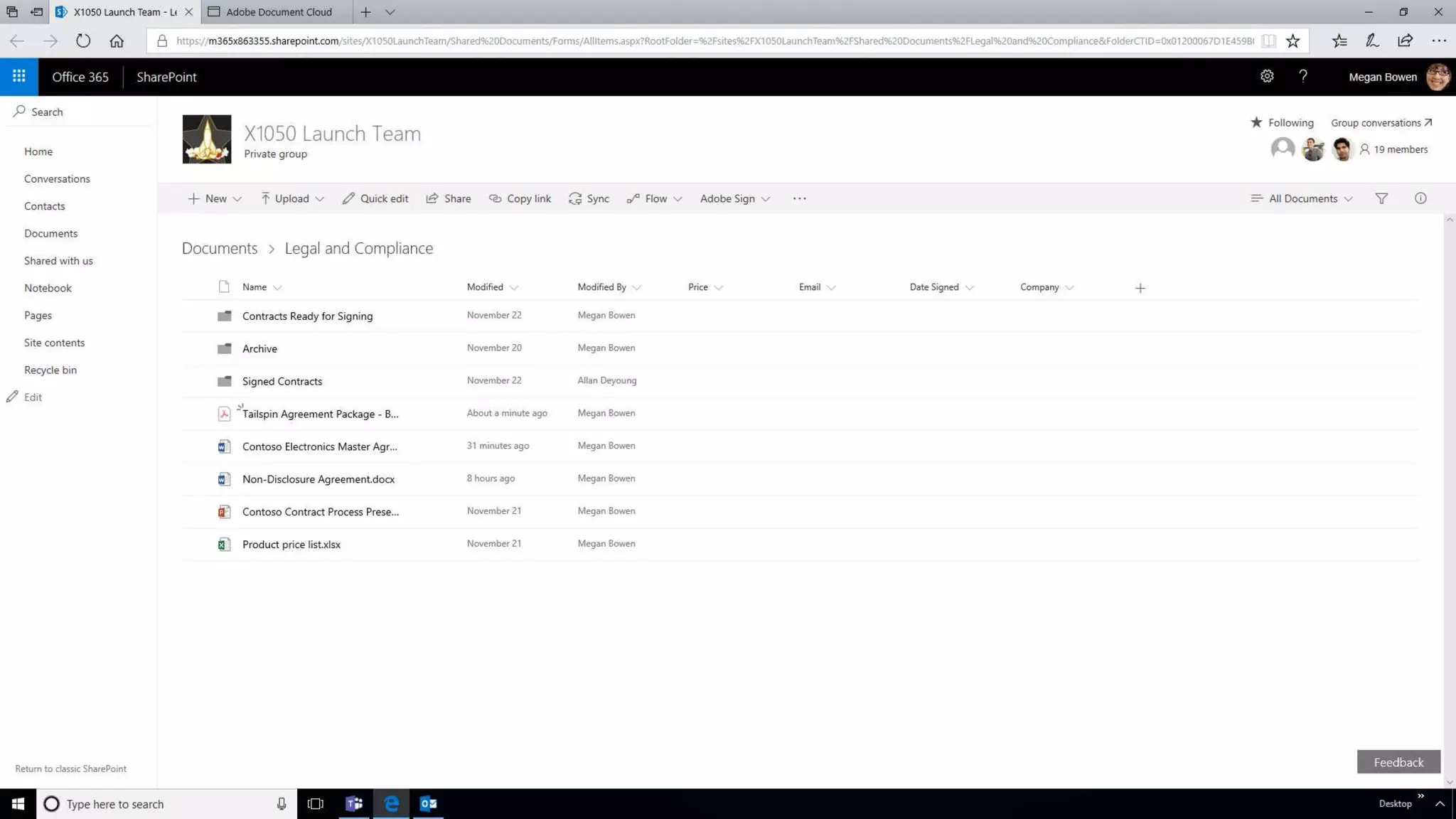The image size is (1456, 819).
Task: Switch to Adobe Document Cloud tab
Action: pyautogui.click(x=278, y=12)
